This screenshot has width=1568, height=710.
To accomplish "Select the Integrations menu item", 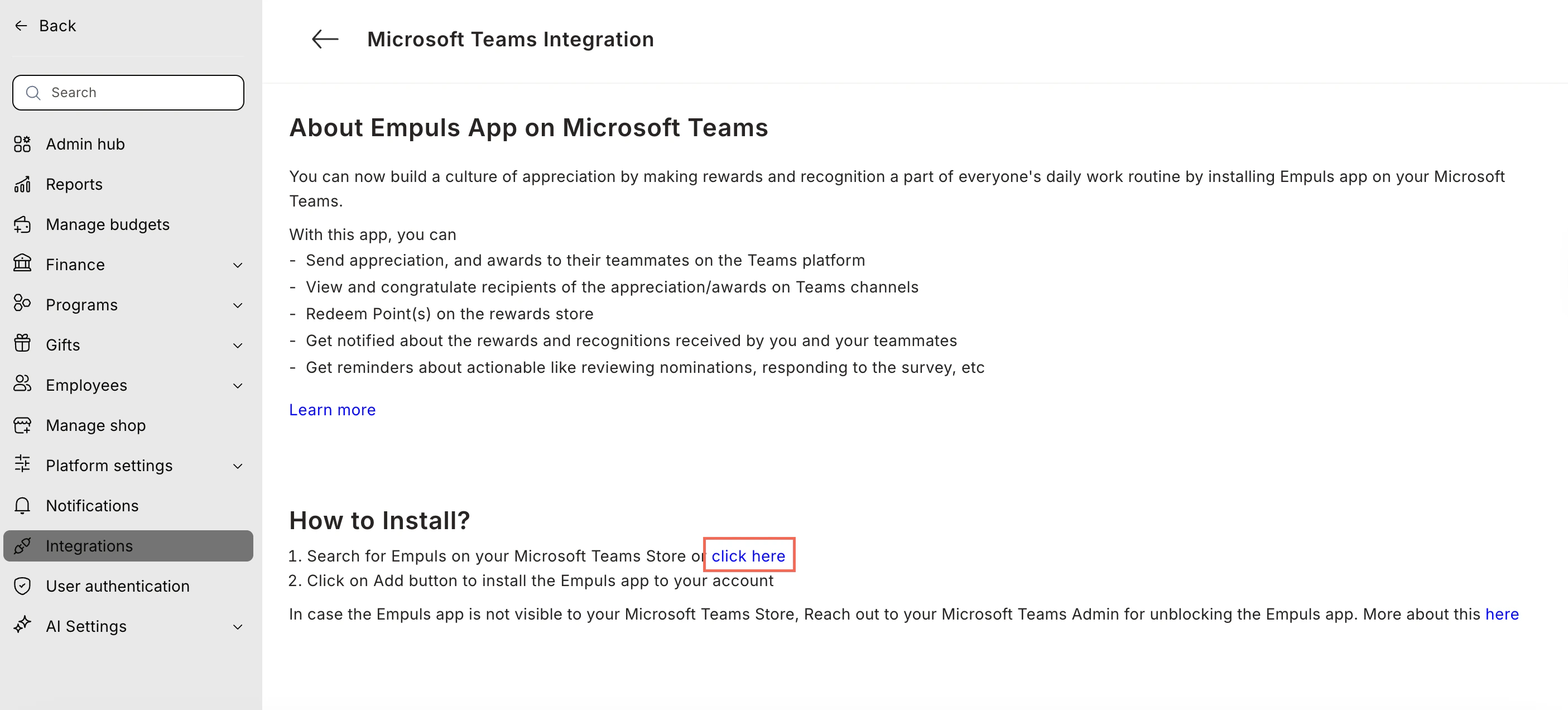I will pyautogui.click(x=128, y=546).
